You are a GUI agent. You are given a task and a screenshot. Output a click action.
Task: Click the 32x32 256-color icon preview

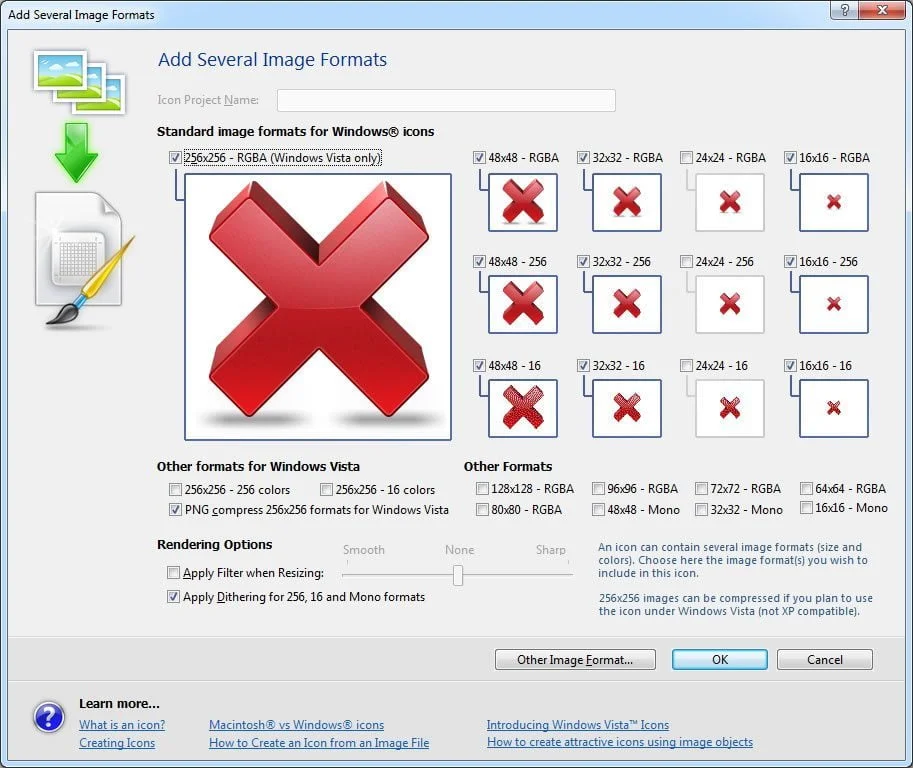pos(627,305)
